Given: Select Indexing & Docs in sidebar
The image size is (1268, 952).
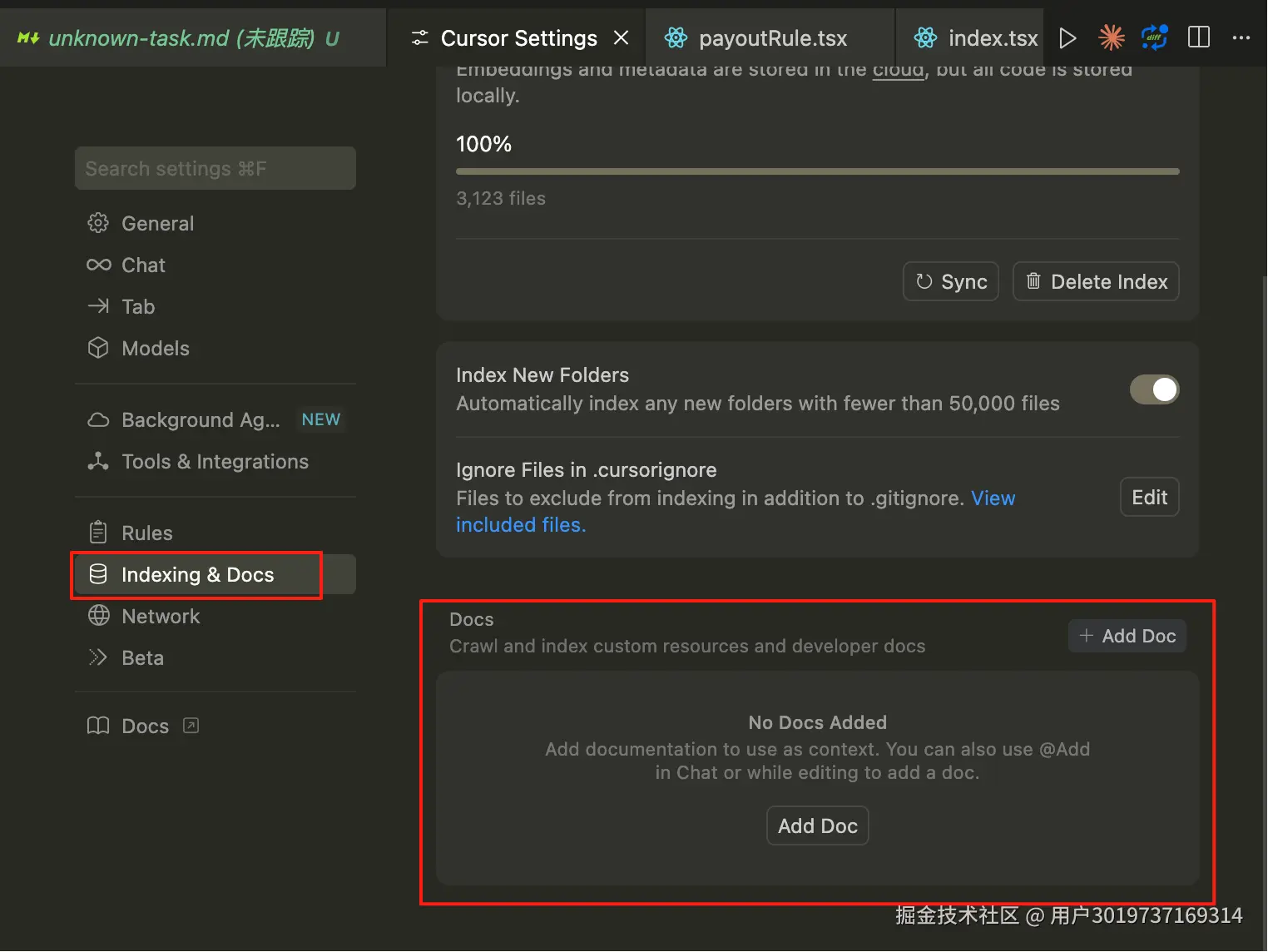Looking at the screenshot, I should 215,574.
